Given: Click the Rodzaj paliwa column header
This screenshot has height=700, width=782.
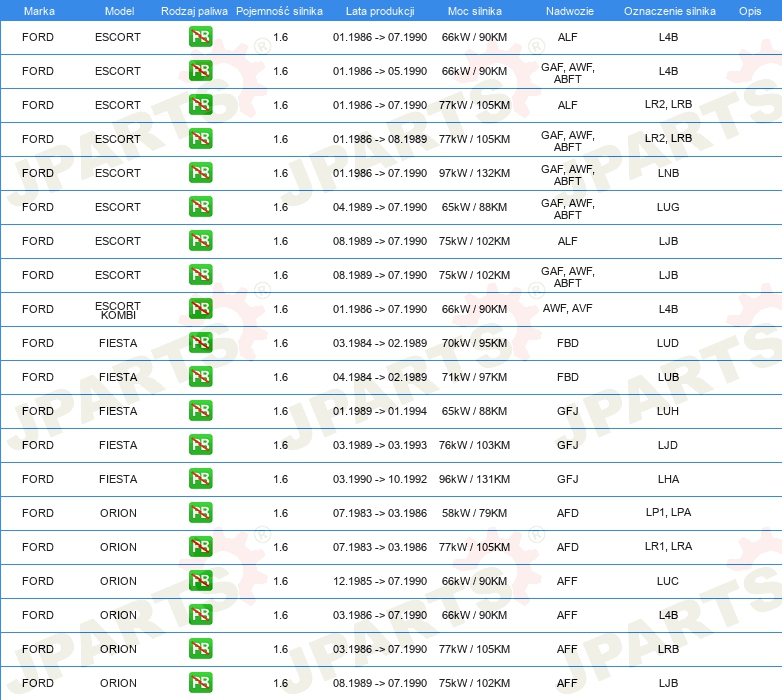Looking at the screenshot, I should point(194,11).
